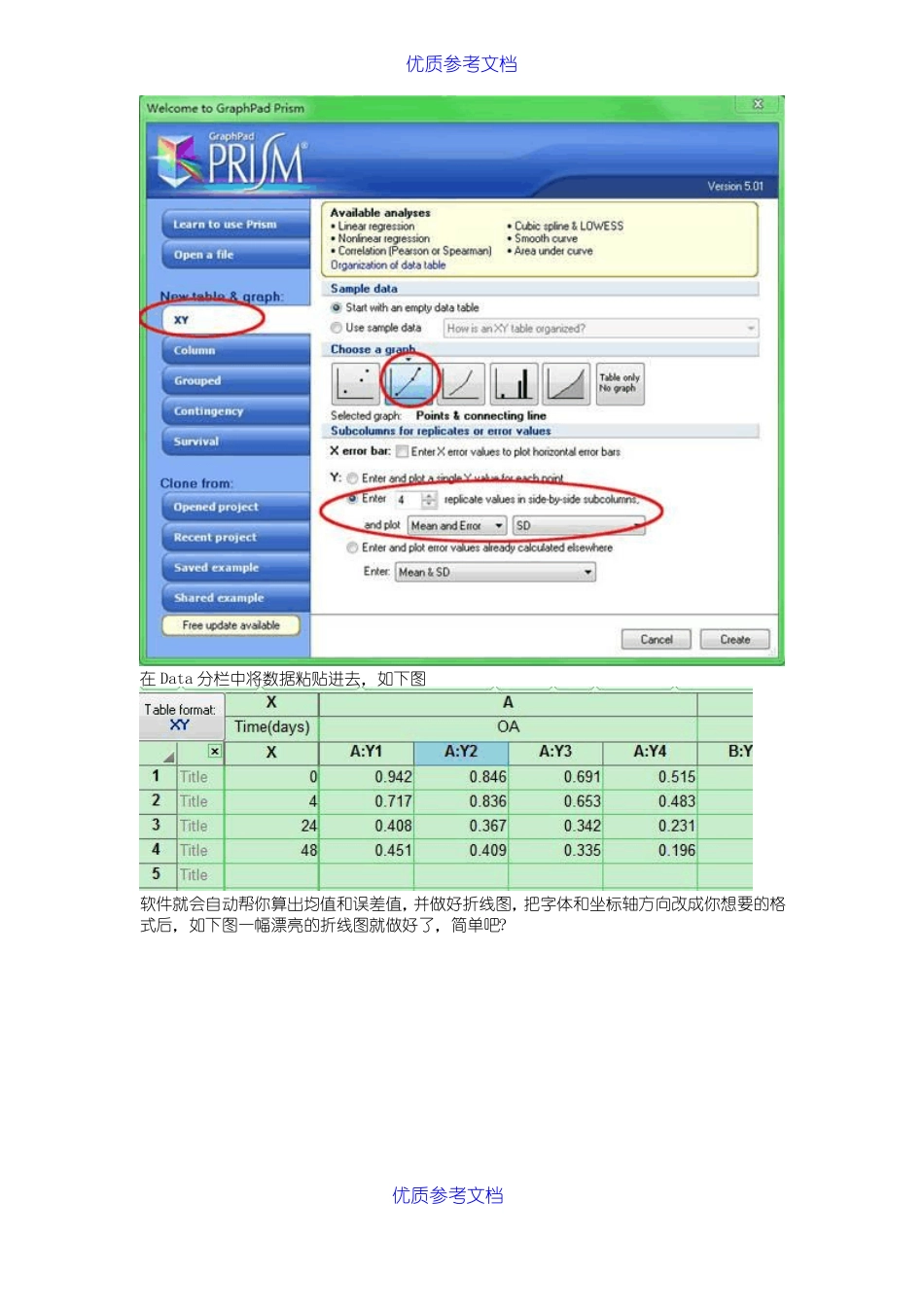Click the delete X icon in table header
The width and height of the screenshot is (924, 1307).
click(x=215, y=752)
